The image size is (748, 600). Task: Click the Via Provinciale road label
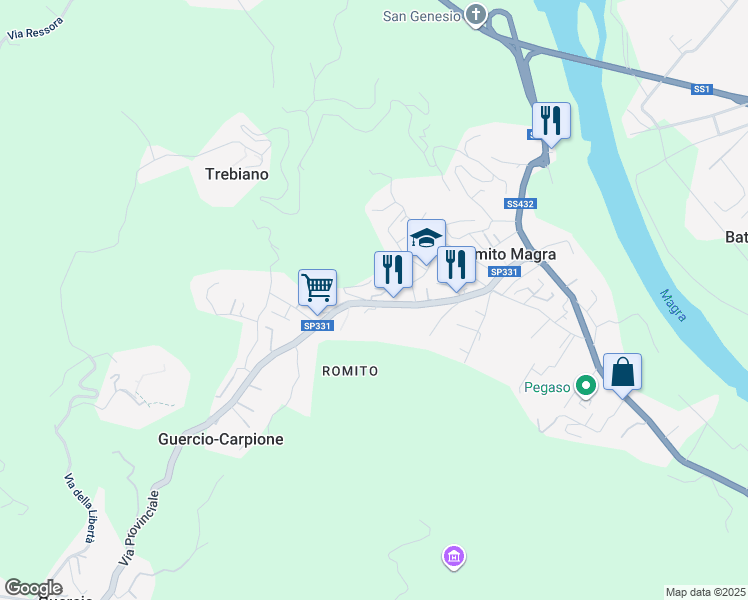pos(140,528)
